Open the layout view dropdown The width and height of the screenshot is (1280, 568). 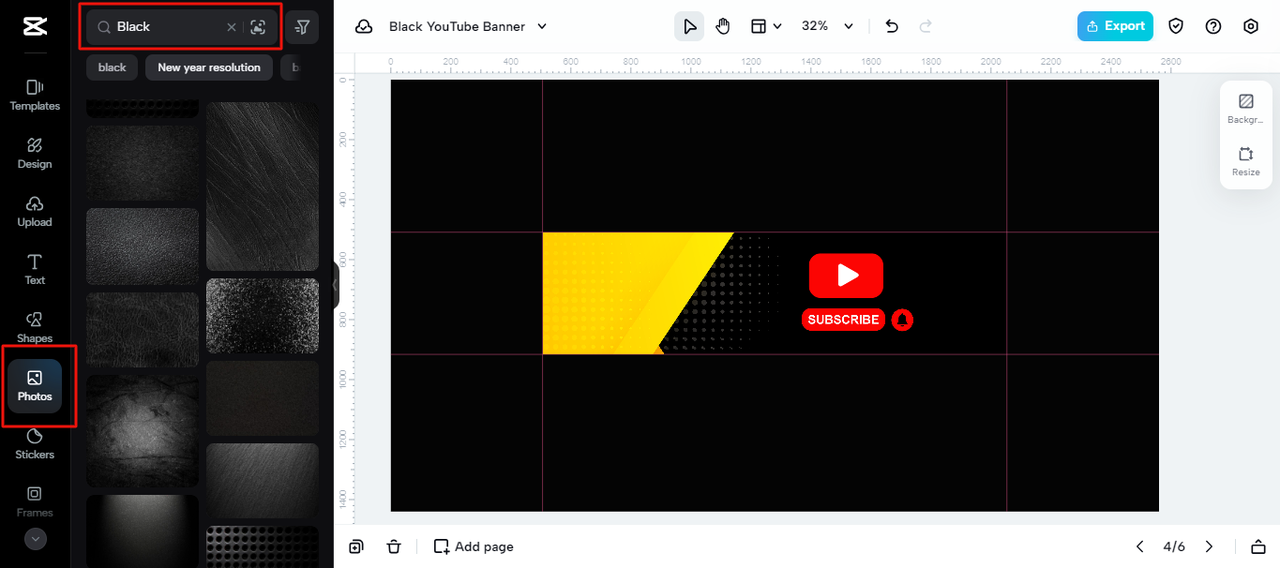[766, 26]
